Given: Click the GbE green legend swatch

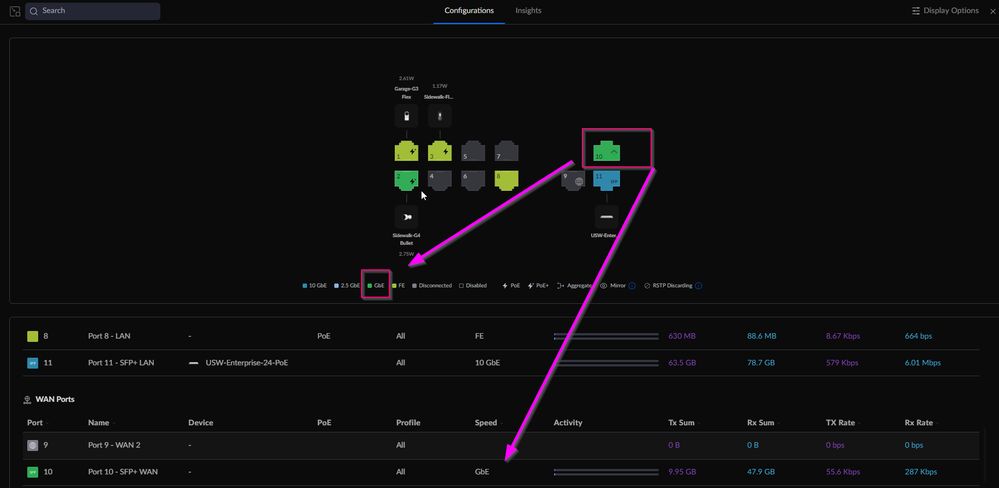Looking at the screenshot, I should click(x=369, y=285).
